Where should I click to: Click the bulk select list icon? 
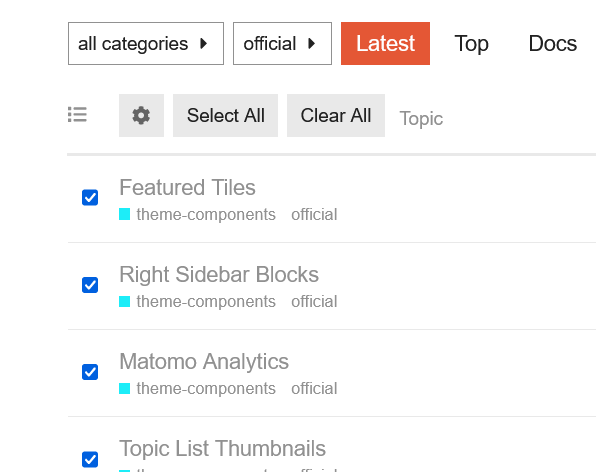(78, 115)
